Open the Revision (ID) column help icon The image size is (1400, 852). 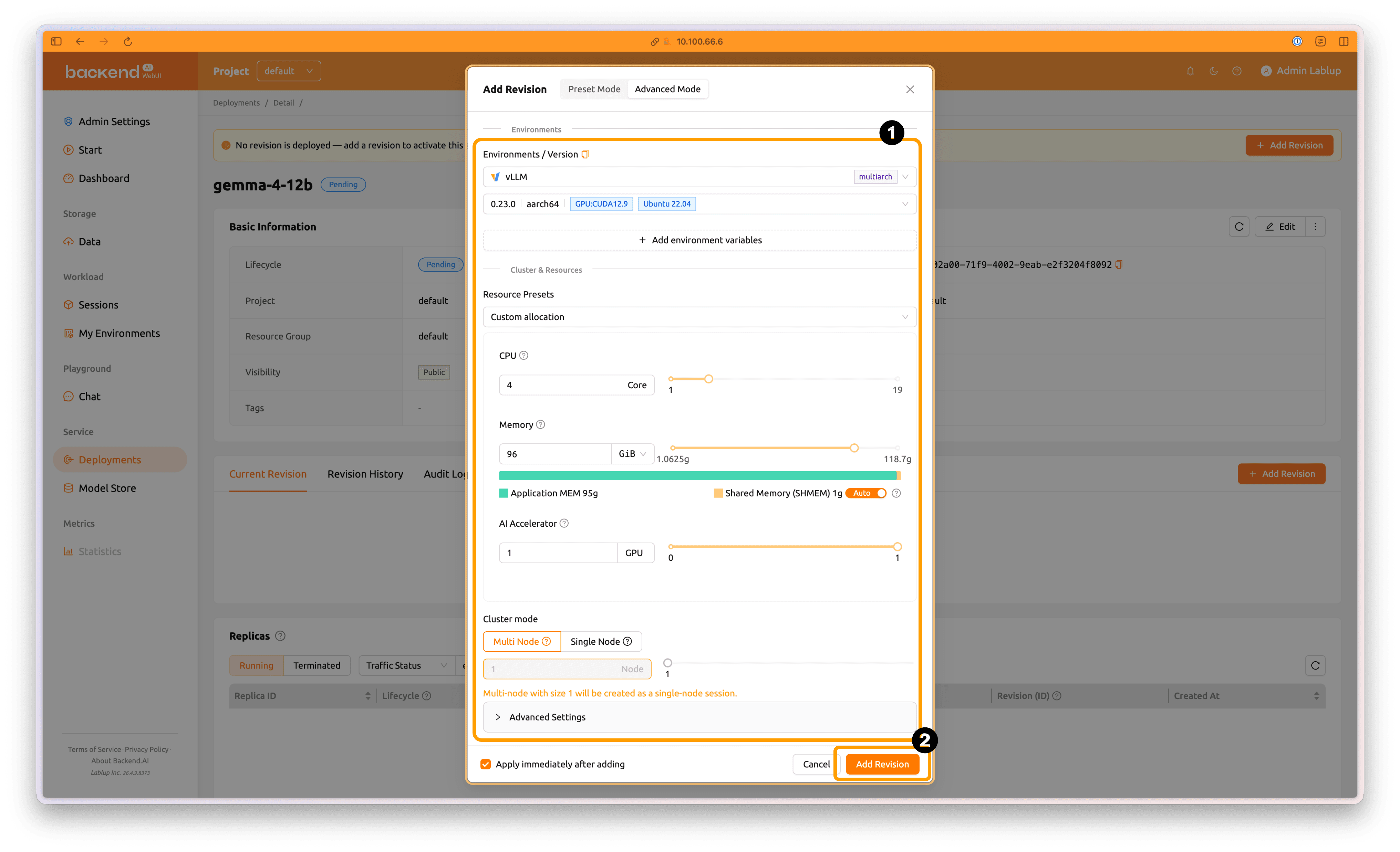1057,696
